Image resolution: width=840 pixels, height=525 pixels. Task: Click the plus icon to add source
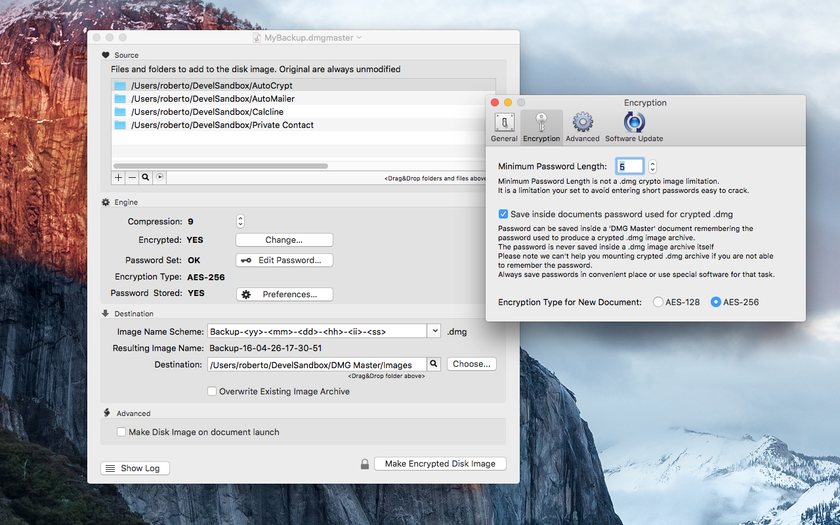tap(119, 177)
